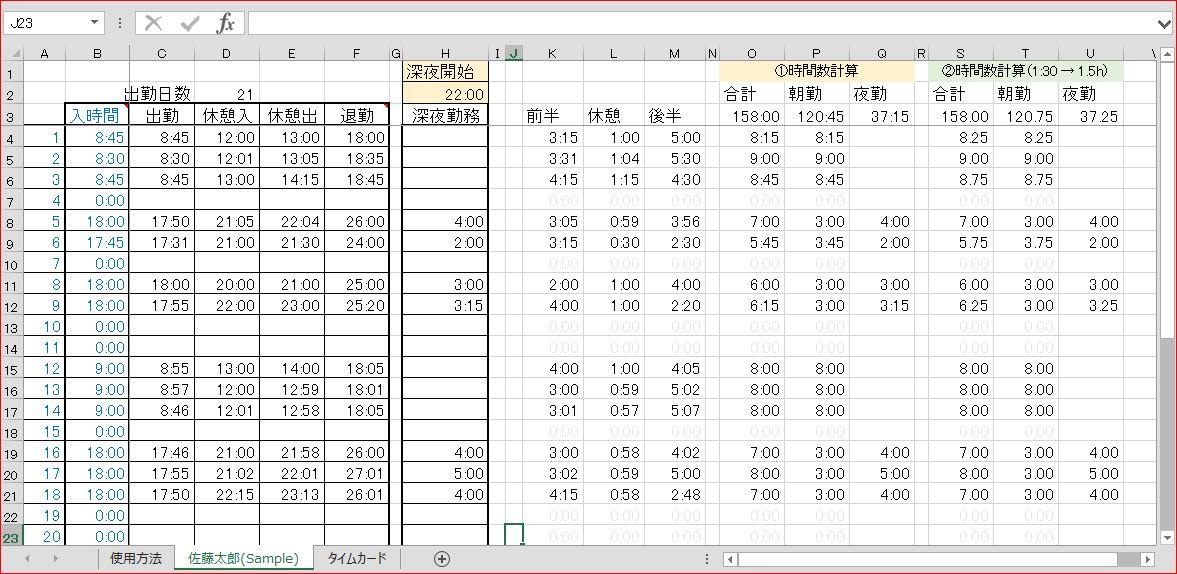Image resolution: width=1177 pixels, height=574 pixels.
Task: Click the Cancel (X) formula bar icon
Action: coord(153,23)
